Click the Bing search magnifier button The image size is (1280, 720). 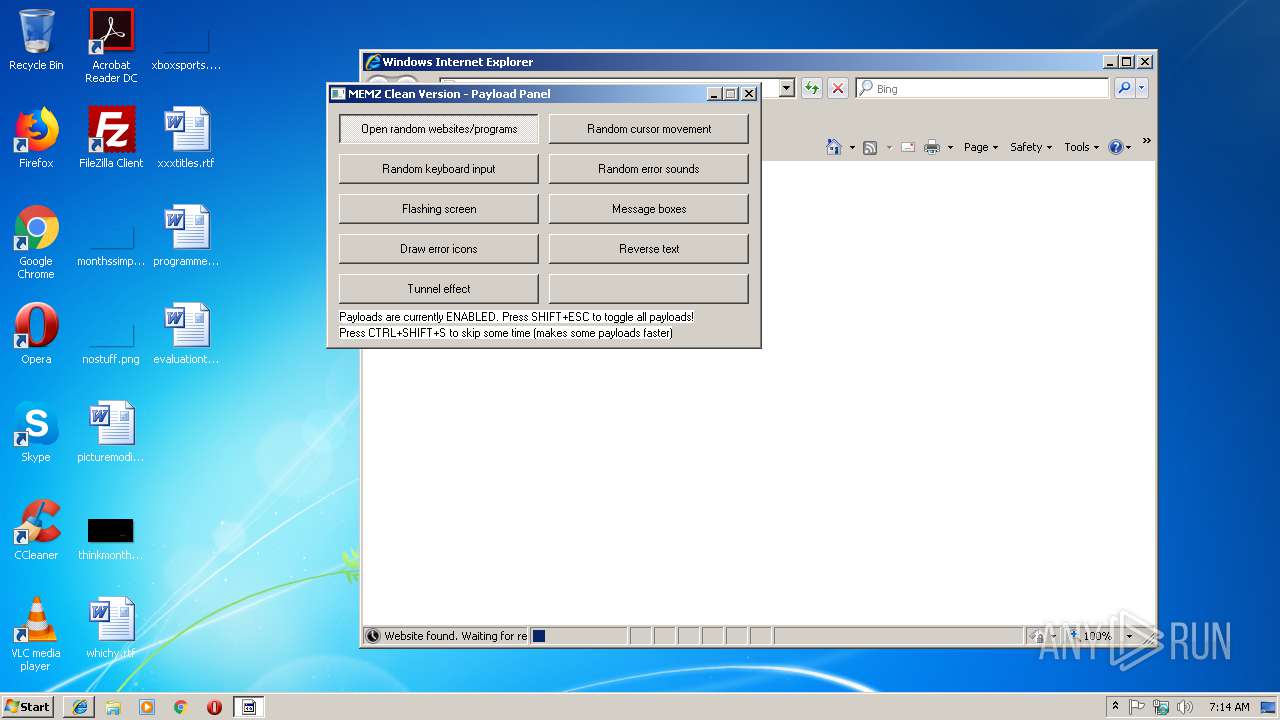[x=1124, y=88]
